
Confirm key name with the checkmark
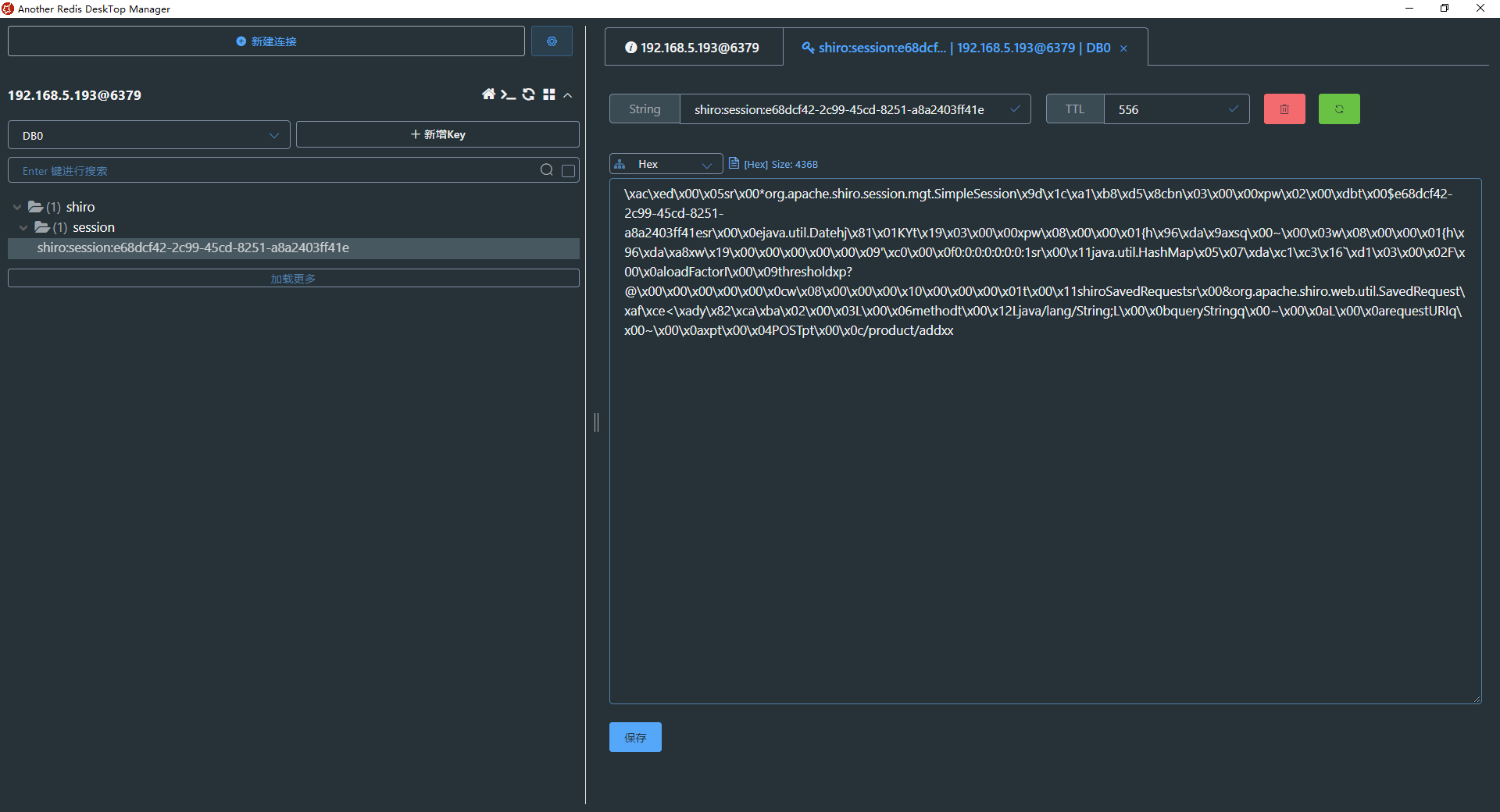point(1015,109)
